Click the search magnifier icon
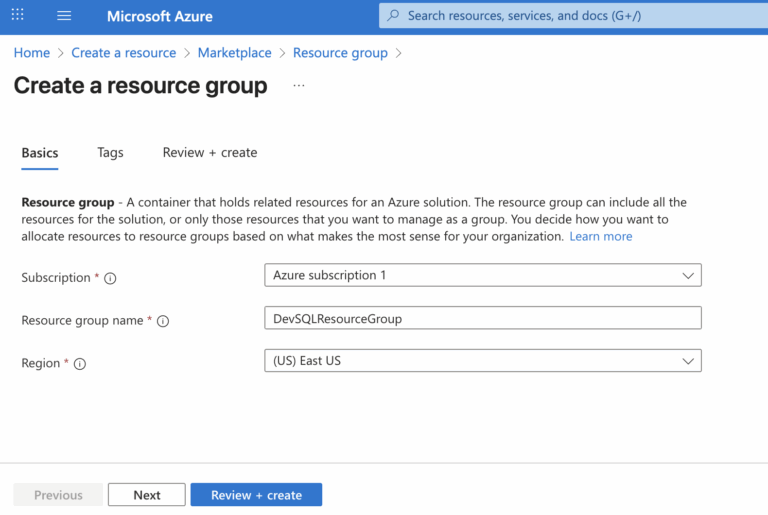 point(393,15)
